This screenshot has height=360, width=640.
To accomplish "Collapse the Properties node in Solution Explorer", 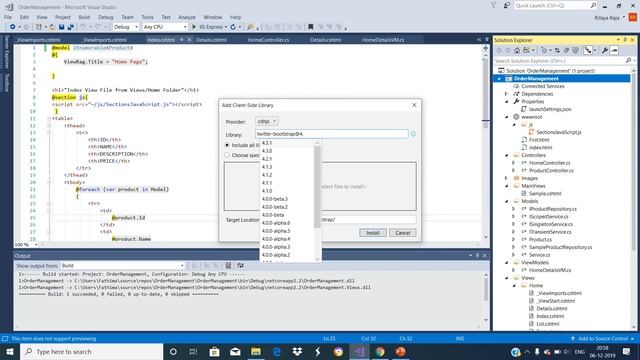I will [507, 102].
